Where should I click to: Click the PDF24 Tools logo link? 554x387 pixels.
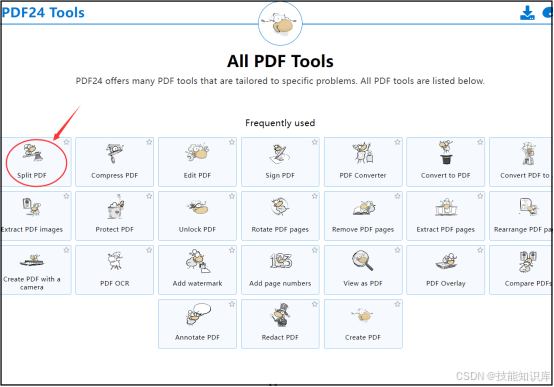click(43, 13)
